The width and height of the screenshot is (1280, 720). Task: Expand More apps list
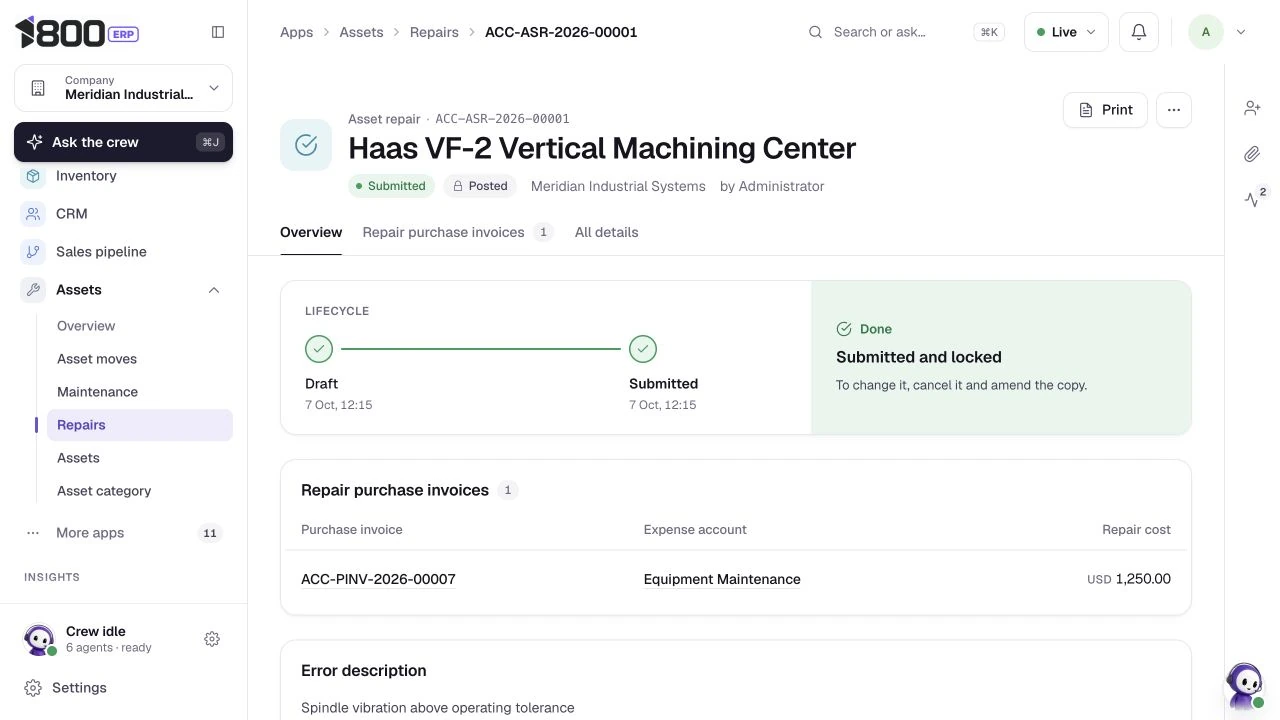123,533
